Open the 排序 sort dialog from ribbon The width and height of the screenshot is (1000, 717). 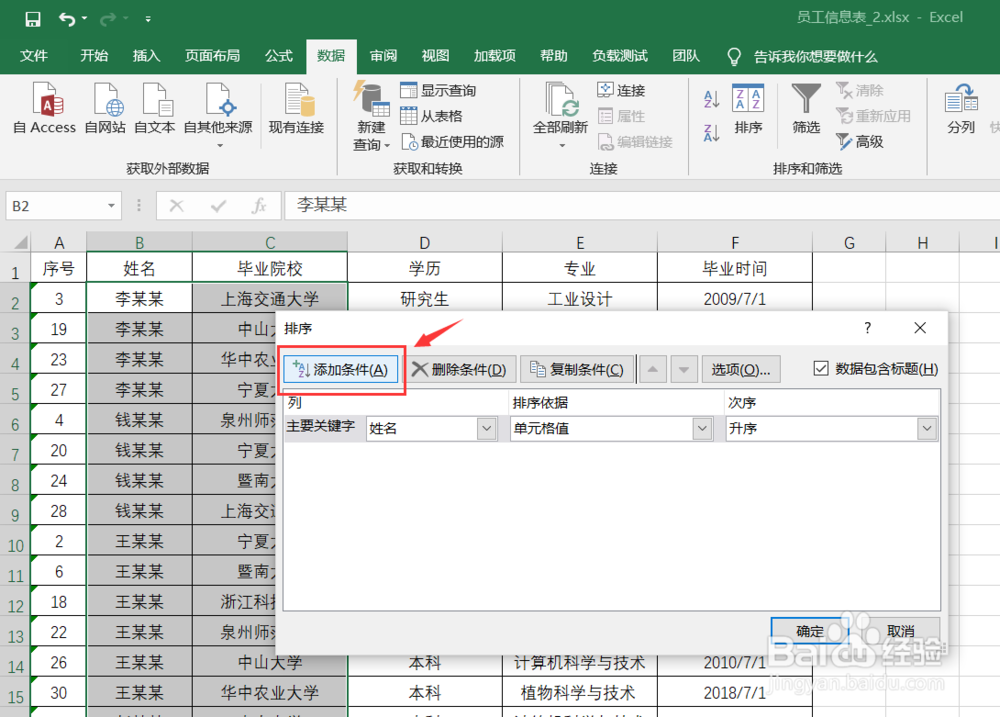pyautogui.click(x=748, y=108)
